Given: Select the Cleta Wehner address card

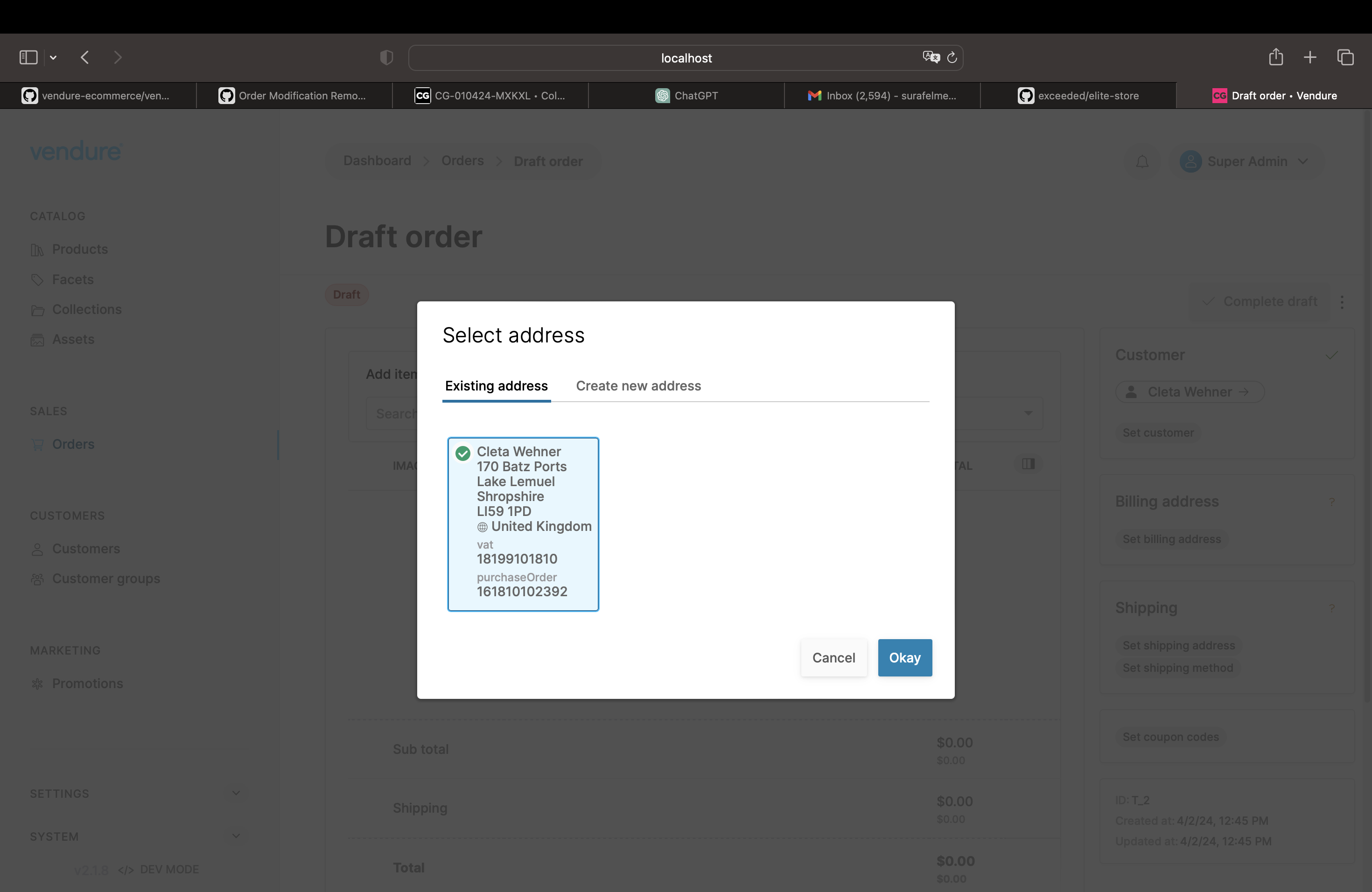Looking at the screenshot, I should click(x=523, y=523).
